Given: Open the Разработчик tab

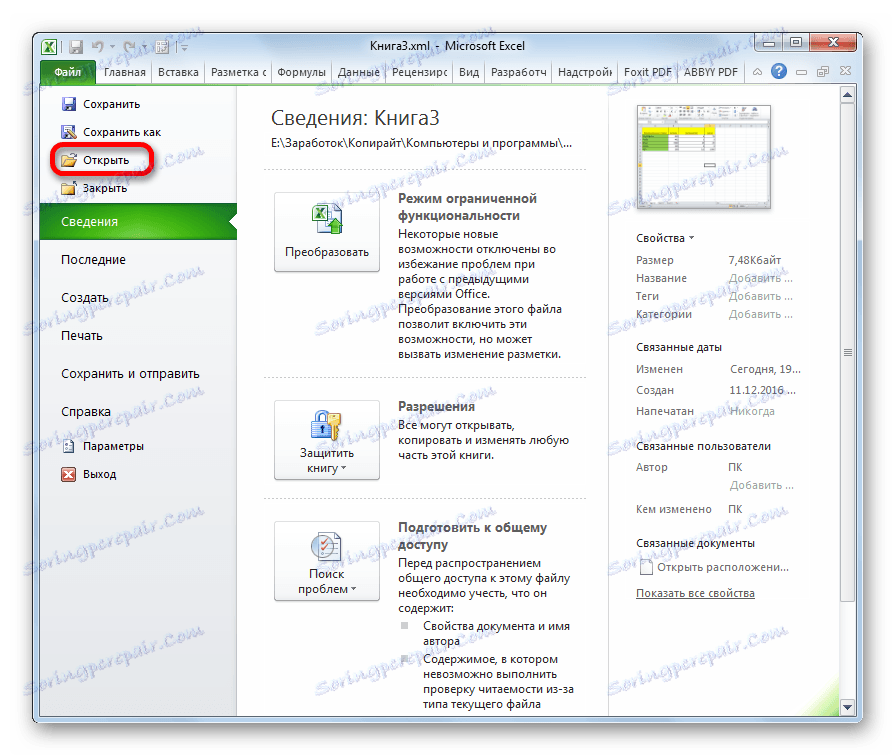Looking at the screenshot, I should [519, 73].
